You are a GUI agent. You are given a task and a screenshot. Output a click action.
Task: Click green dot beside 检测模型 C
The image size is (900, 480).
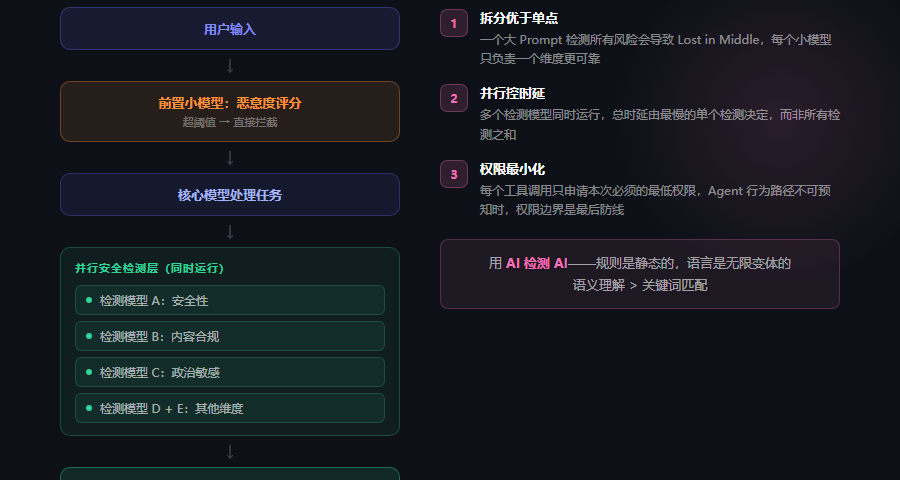click(x=89, y=372)
